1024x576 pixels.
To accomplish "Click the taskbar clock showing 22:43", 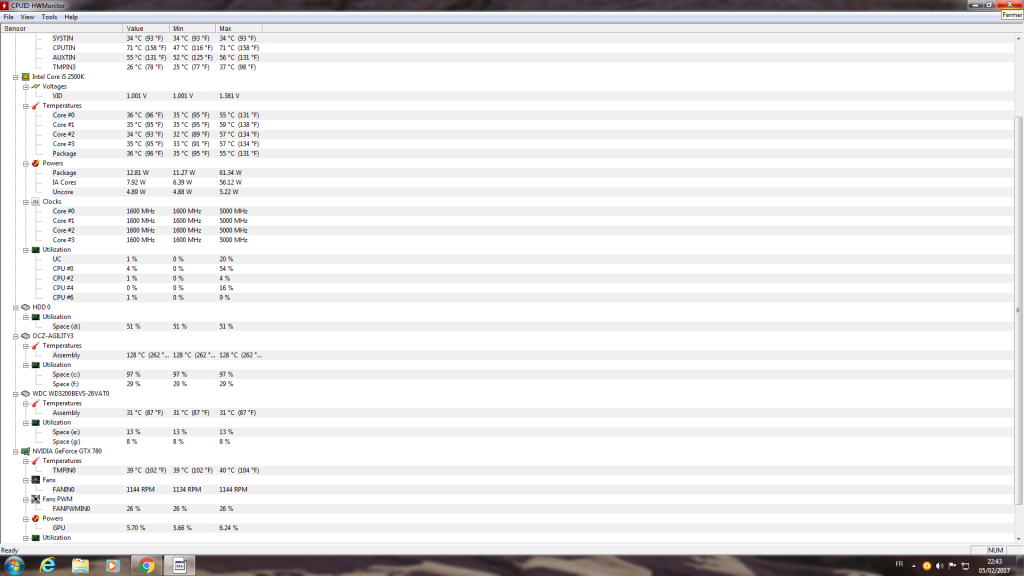I will [995, 566].
